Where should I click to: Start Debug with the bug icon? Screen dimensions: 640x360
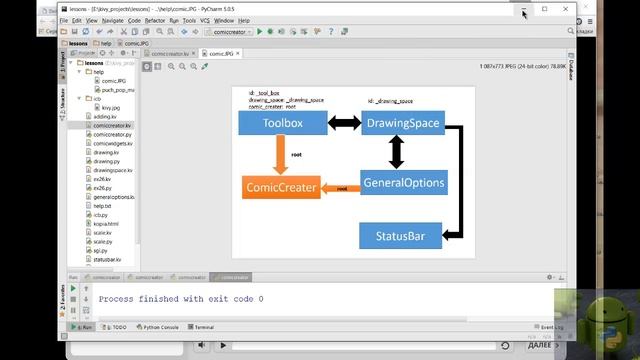[x=270, y=31]
